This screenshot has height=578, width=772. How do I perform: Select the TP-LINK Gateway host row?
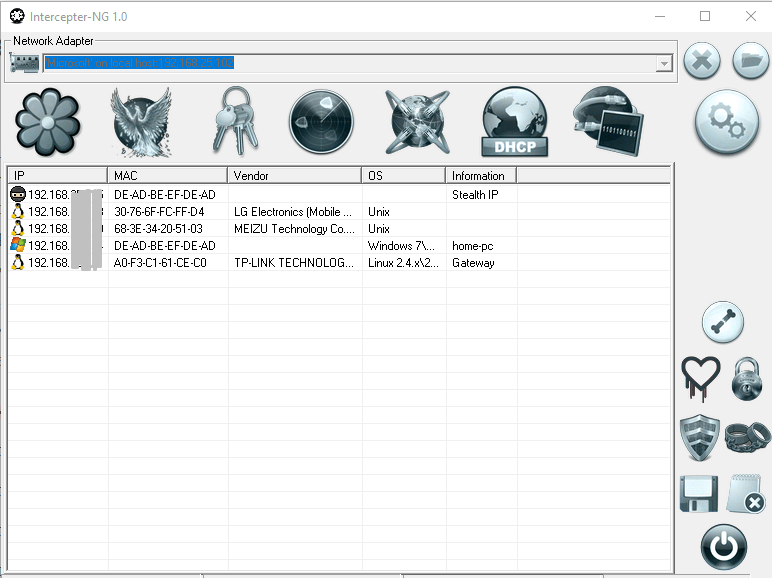pos(339,262)
